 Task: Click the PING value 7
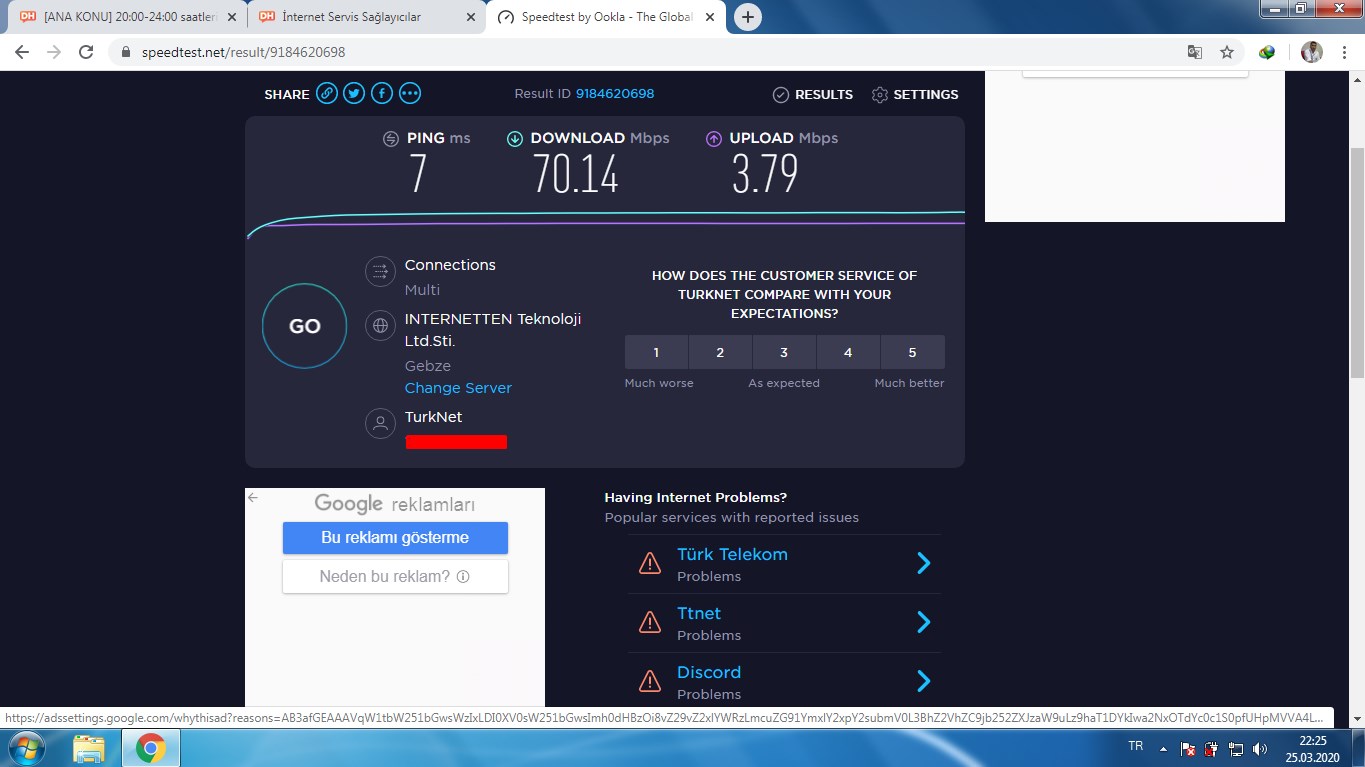click(418, 173)
